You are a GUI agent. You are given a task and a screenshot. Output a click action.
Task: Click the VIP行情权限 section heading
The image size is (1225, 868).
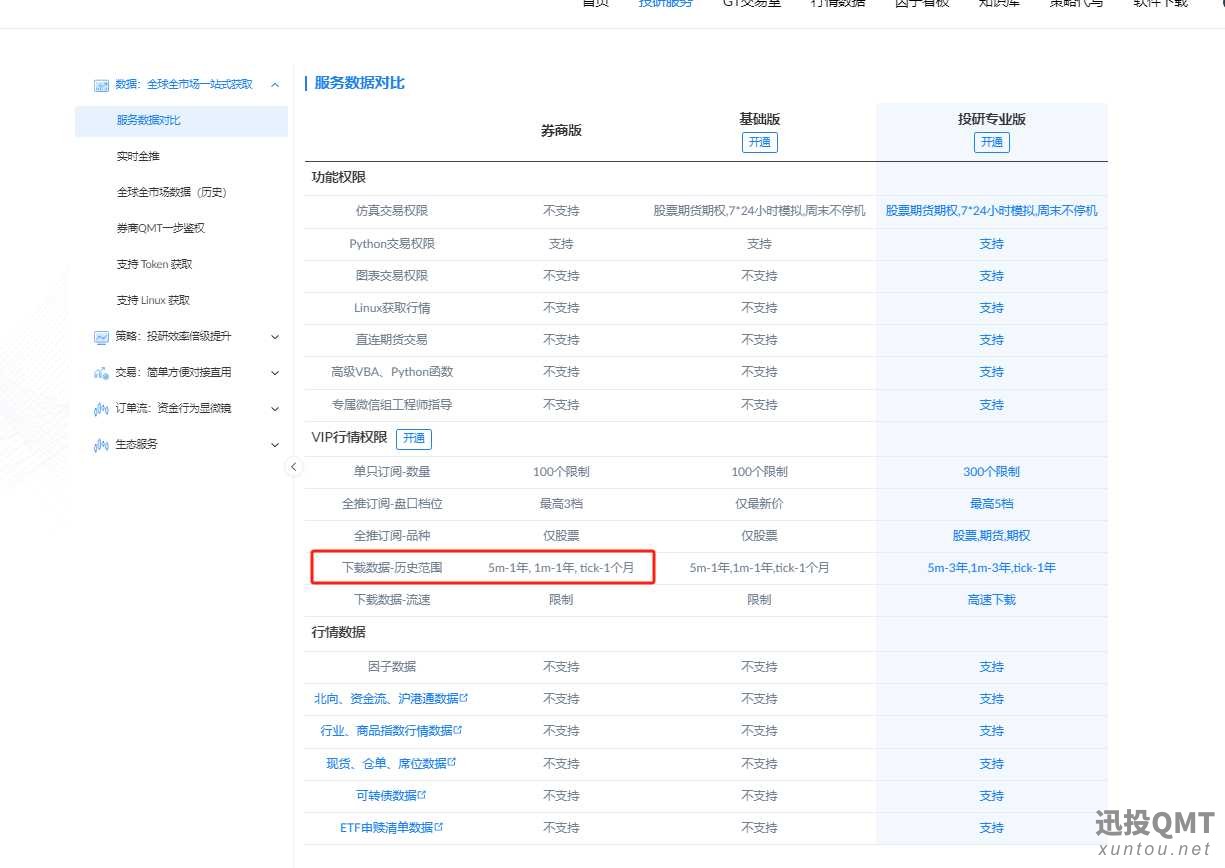[x=349, y=438]
